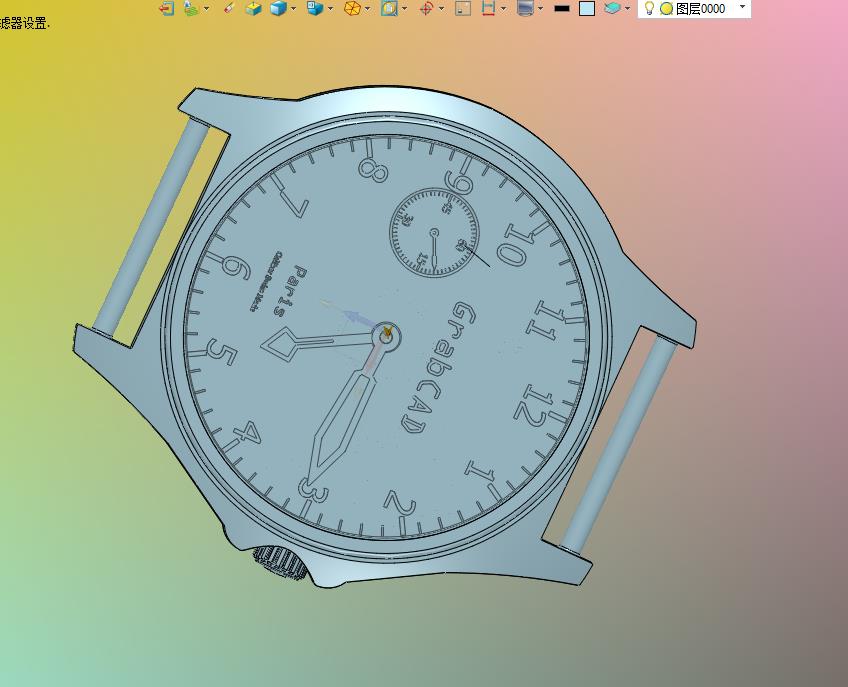Click the yellow circle layer color indicator
848x687 pixels.
tap(666, 9)
